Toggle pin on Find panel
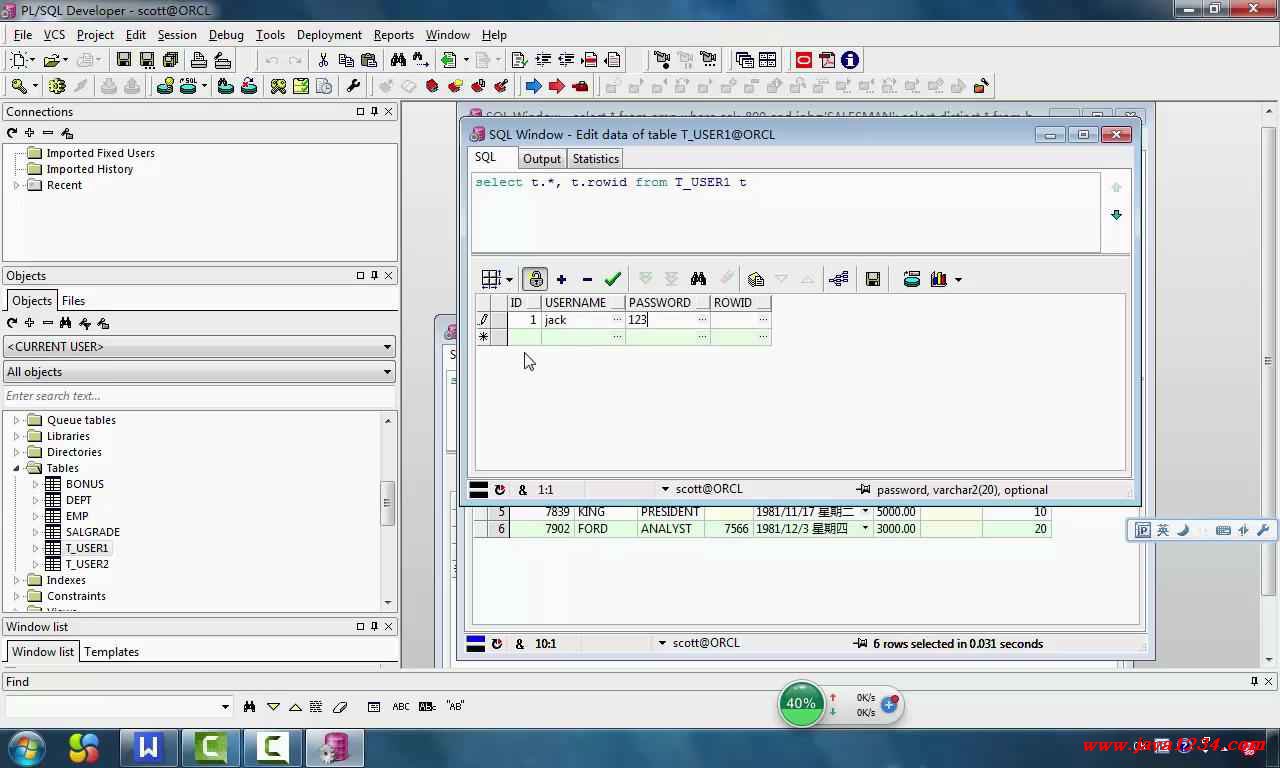The width and height of the screenshot is (1280, 768). point(1255,681)
